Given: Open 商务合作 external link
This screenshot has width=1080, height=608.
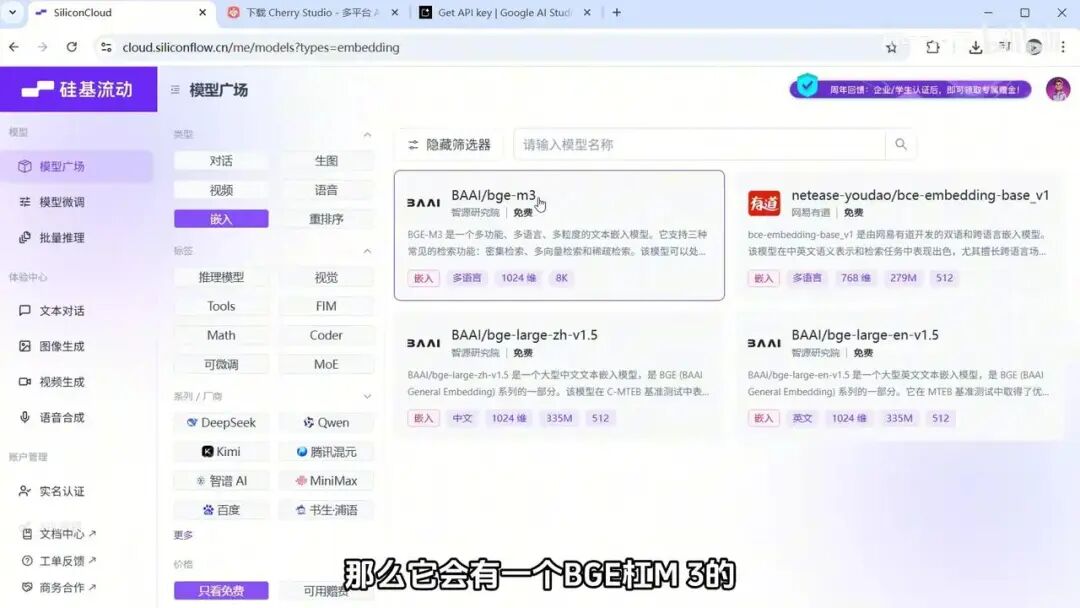Looking at the screenshot, I should (59, 587).
